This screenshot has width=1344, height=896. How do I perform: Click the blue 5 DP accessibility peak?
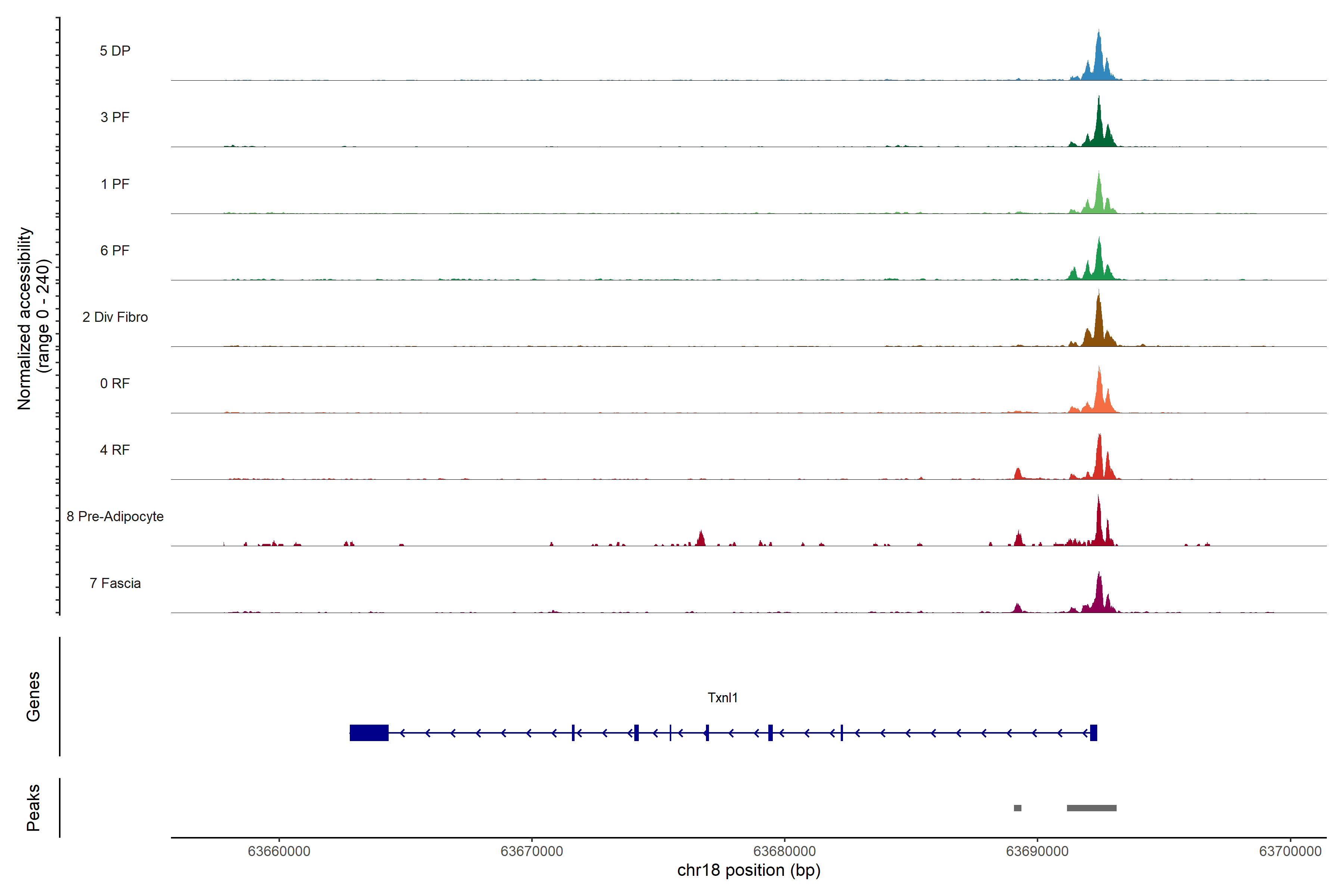tap(1098, 63)
